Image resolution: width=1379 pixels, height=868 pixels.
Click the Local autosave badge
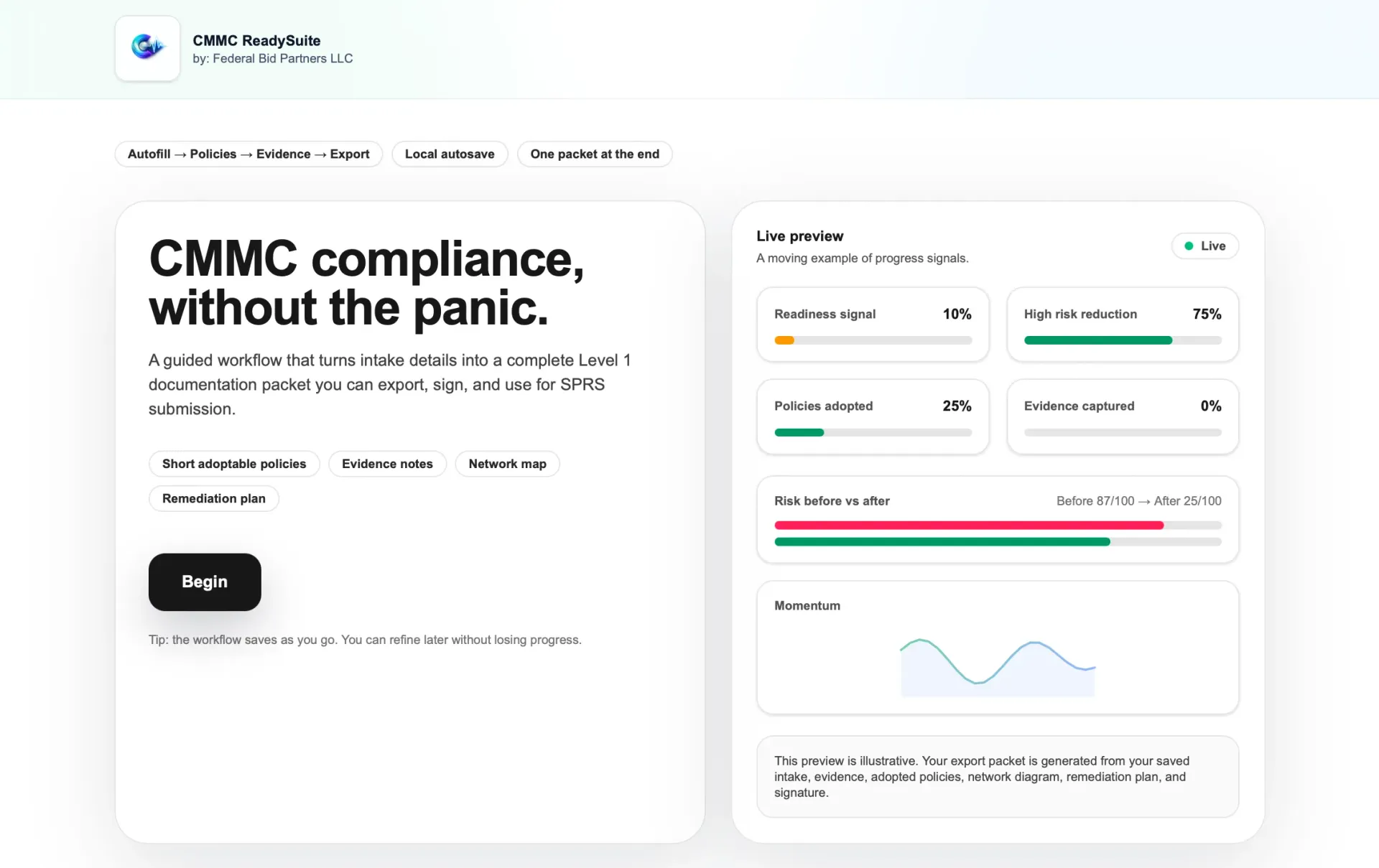click(x=450, y=154)
